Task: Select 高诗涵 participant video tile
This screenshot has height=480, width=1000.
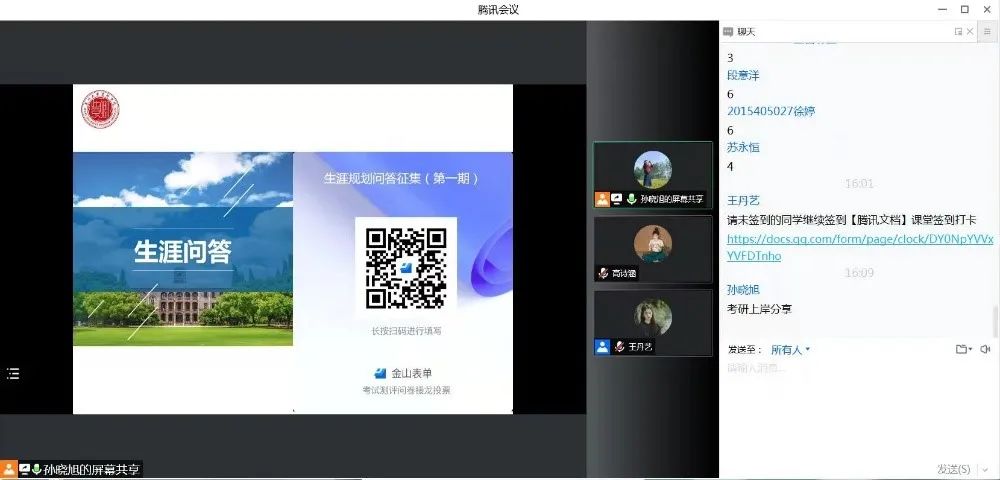Action: (653, 249)
